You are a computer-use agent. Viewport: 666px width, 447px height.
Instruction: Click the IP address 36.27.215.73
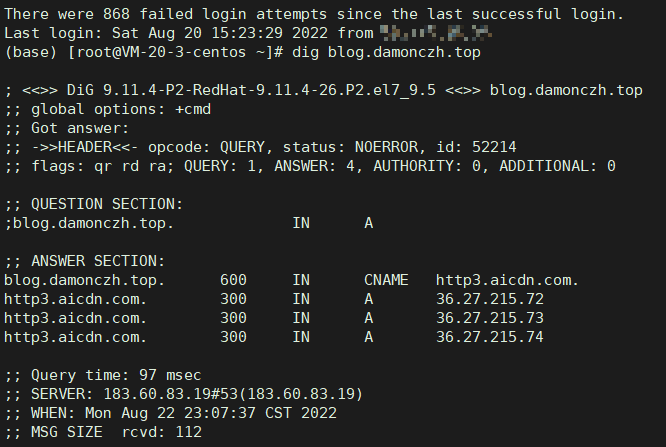tap(490, 318)
